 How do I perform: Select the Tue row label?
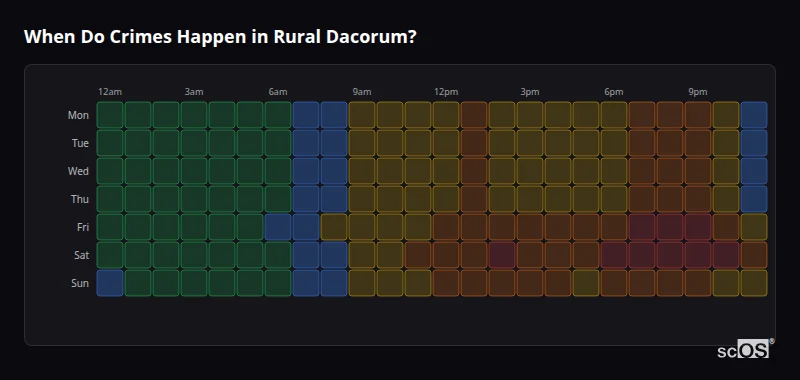click(x=80, y=143)
